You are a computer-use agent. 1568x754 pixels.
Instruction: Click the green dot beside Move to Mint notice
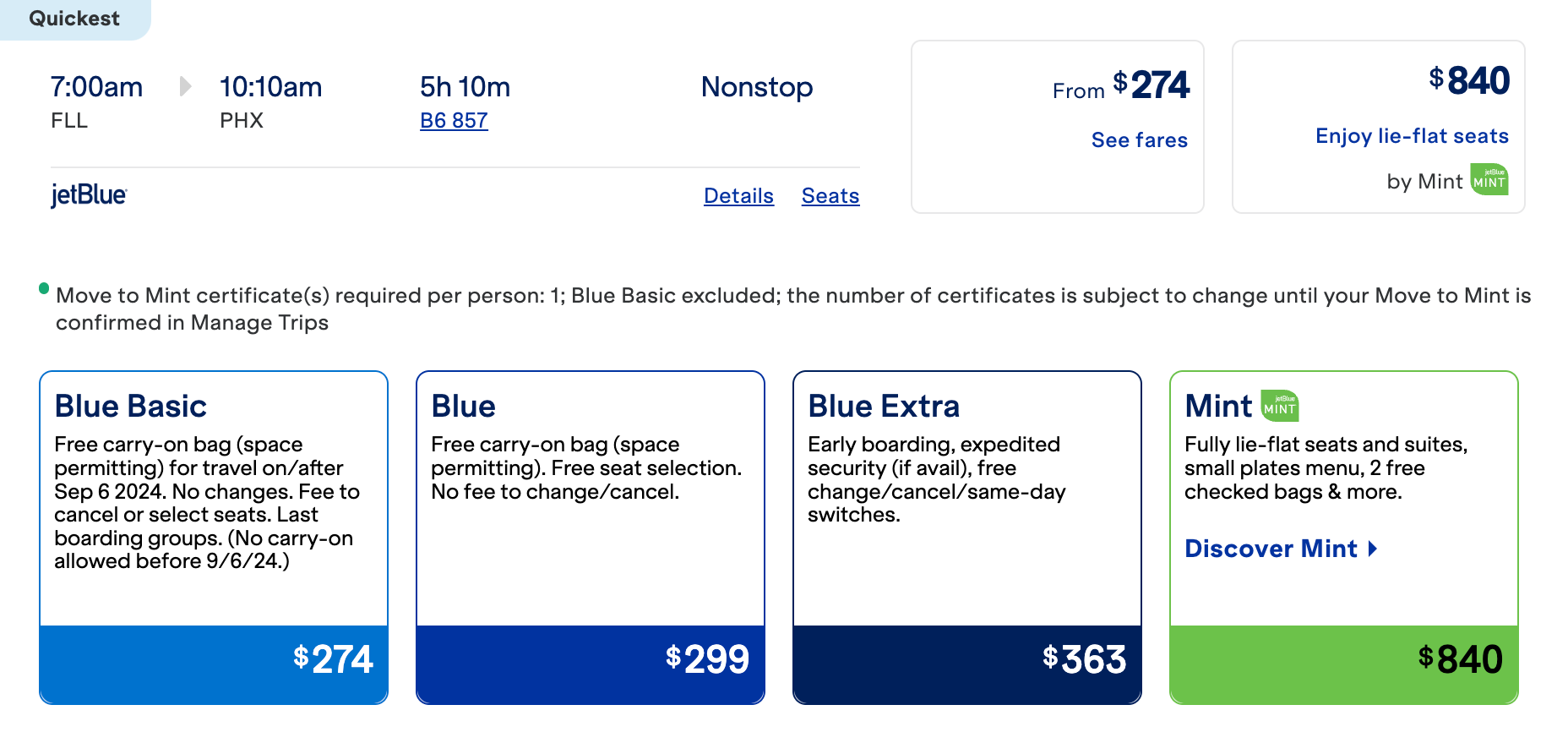point(42,287)
